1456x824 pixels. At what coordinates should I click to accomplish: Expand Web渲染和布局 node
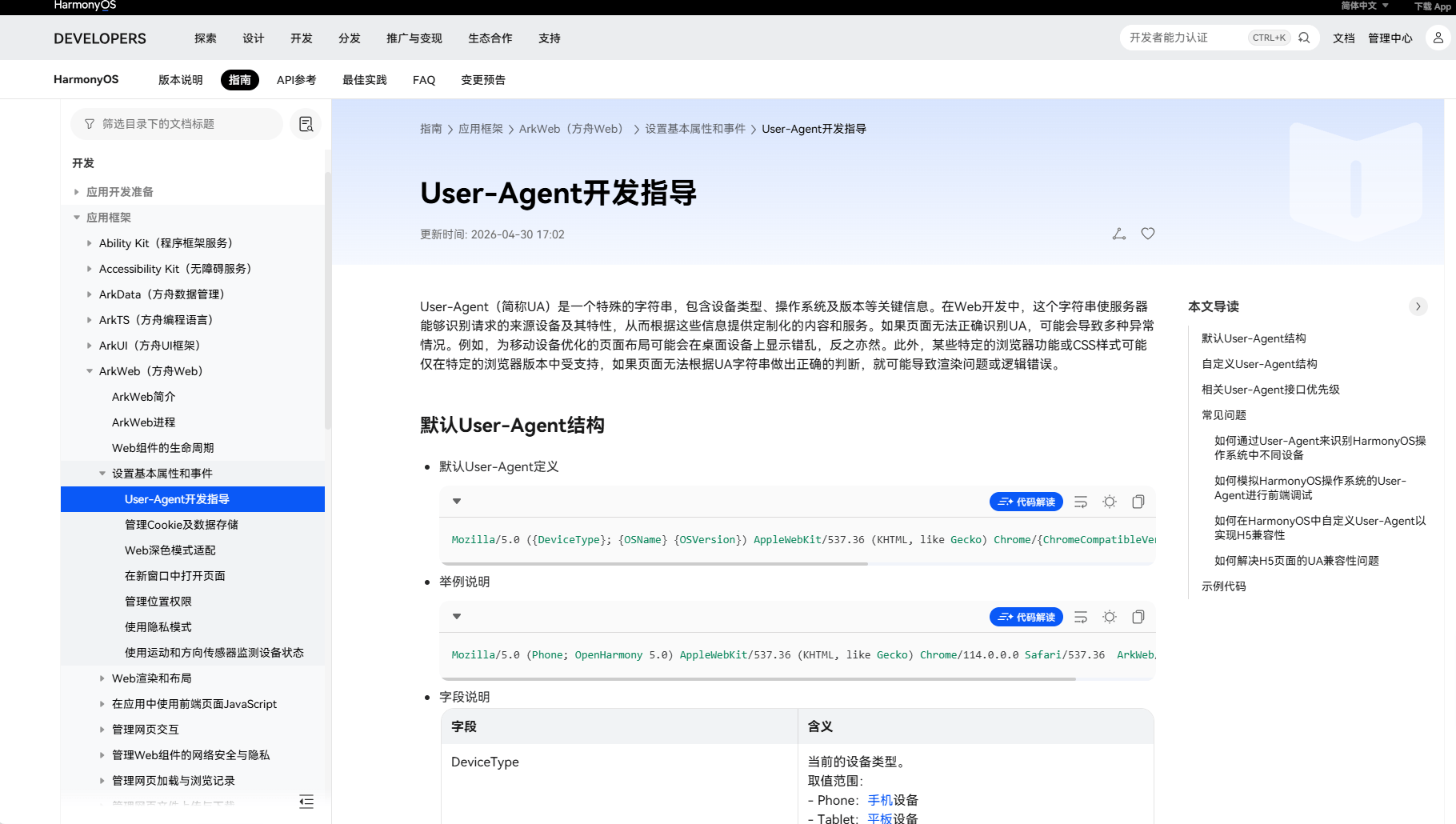[102, 678]
